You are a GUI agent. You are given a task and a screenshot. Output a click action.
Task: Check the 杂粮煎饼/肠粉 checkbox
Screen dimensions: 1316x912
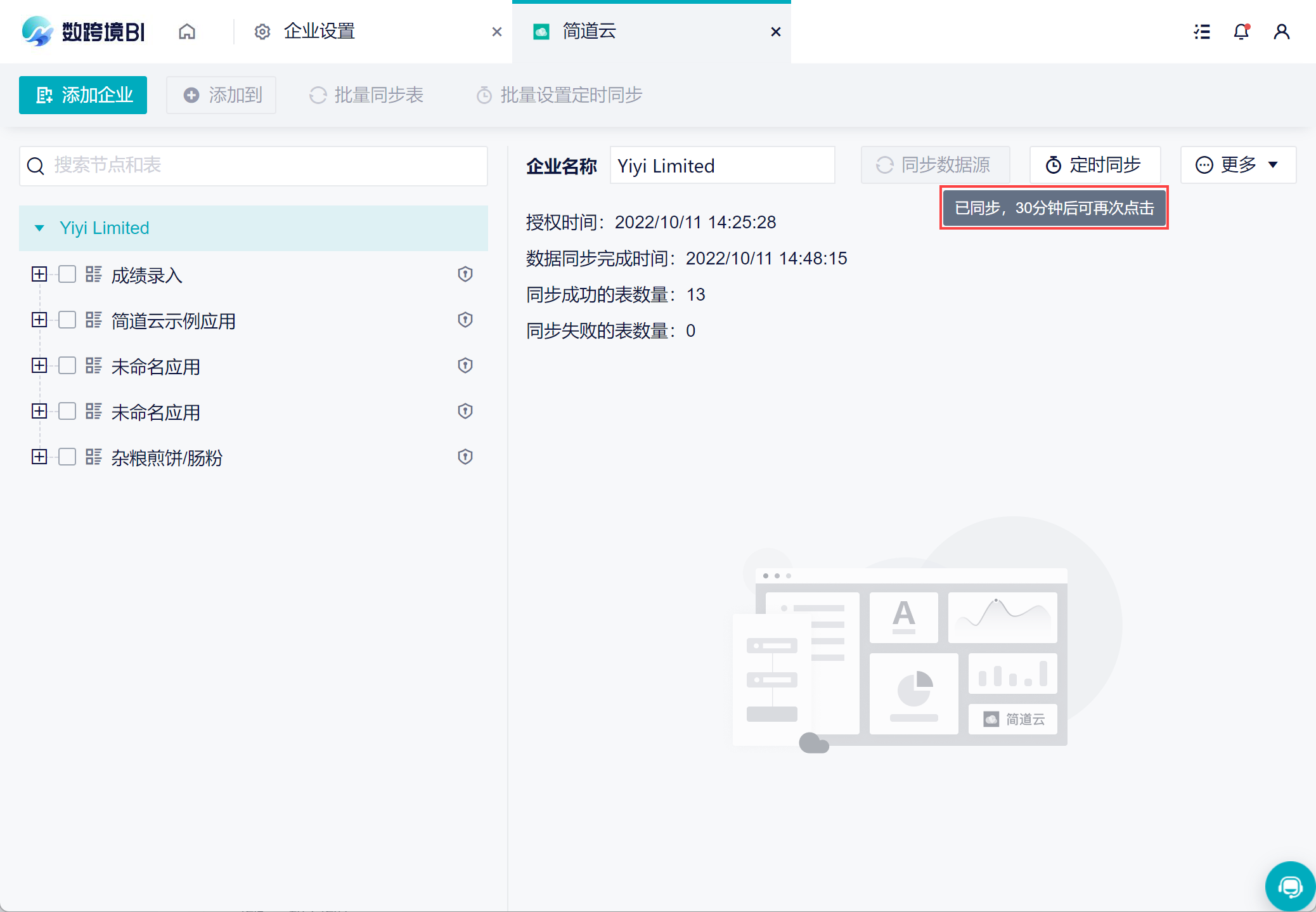(x=67, y=457)
